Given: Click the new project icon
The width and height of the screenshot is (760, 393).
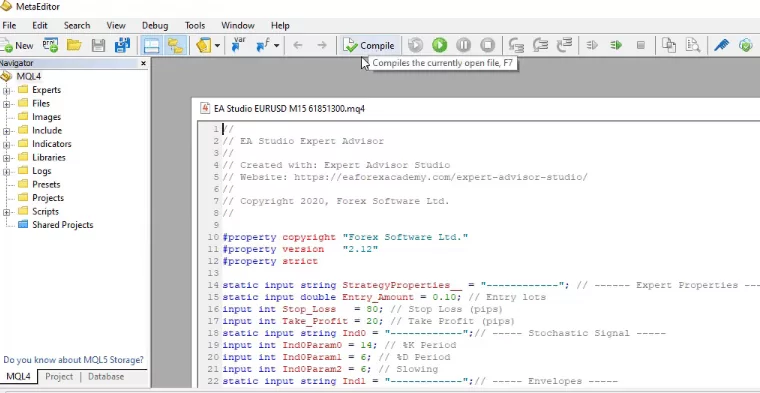Looking at the screenshot, I should (x=50, y=46).
